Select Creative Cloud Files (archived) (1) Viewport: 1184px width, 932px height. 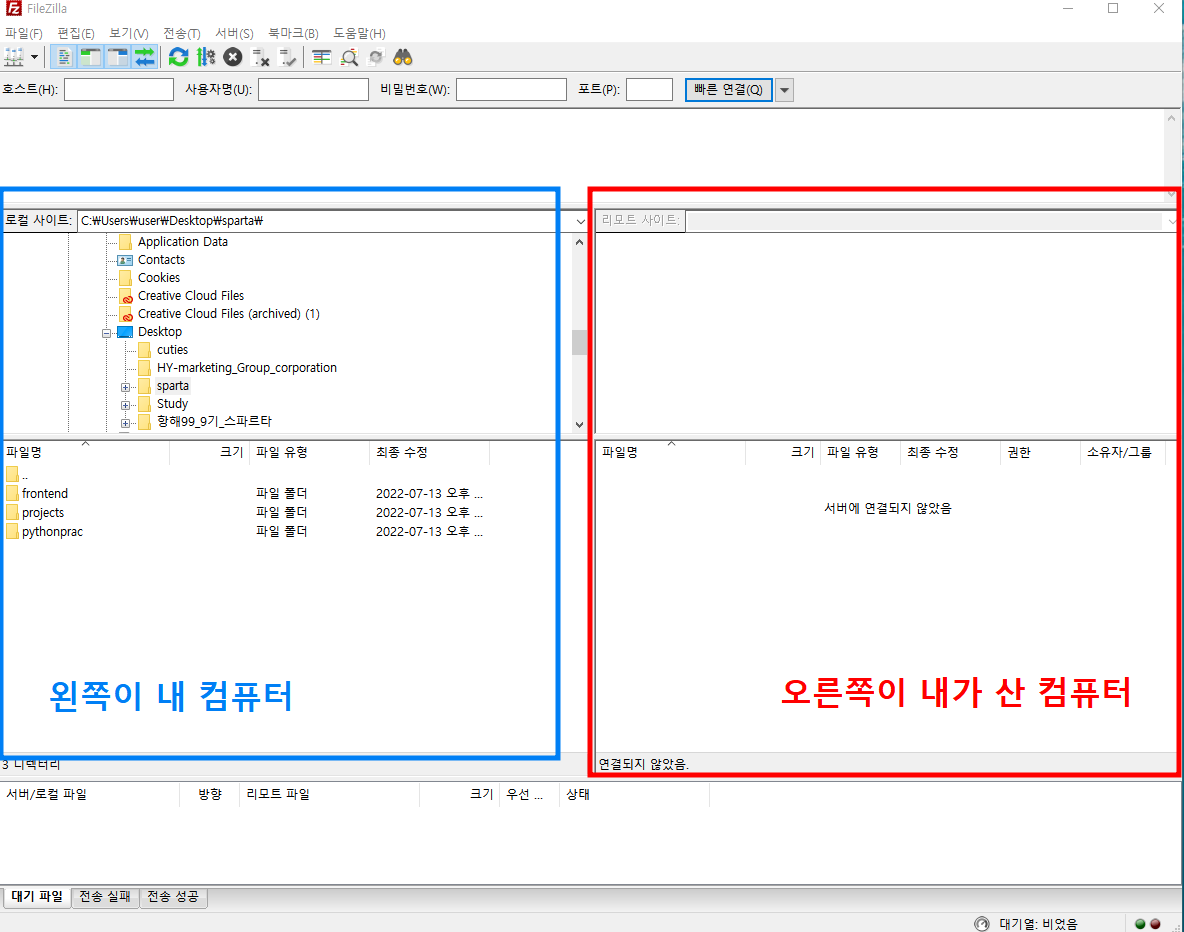tap(229, 314)
